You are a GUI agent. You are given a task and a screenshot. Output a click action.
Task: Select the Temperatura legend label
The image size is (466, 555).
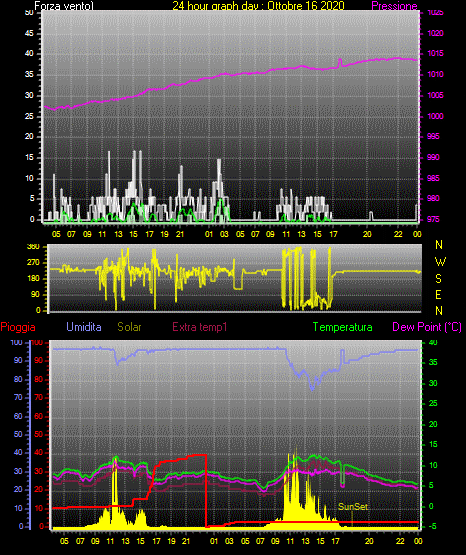click(x=343, y=327)
